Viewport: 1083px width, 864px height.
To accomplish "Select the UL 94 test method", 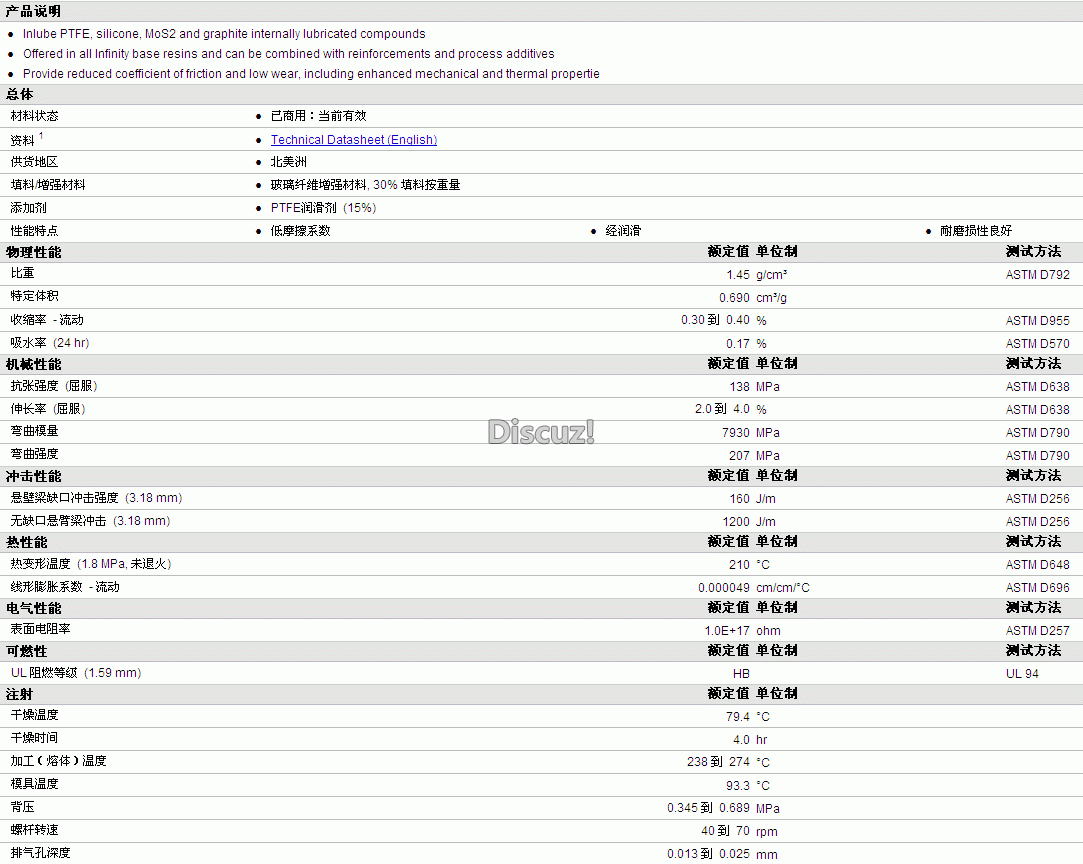I will 1022,673.
